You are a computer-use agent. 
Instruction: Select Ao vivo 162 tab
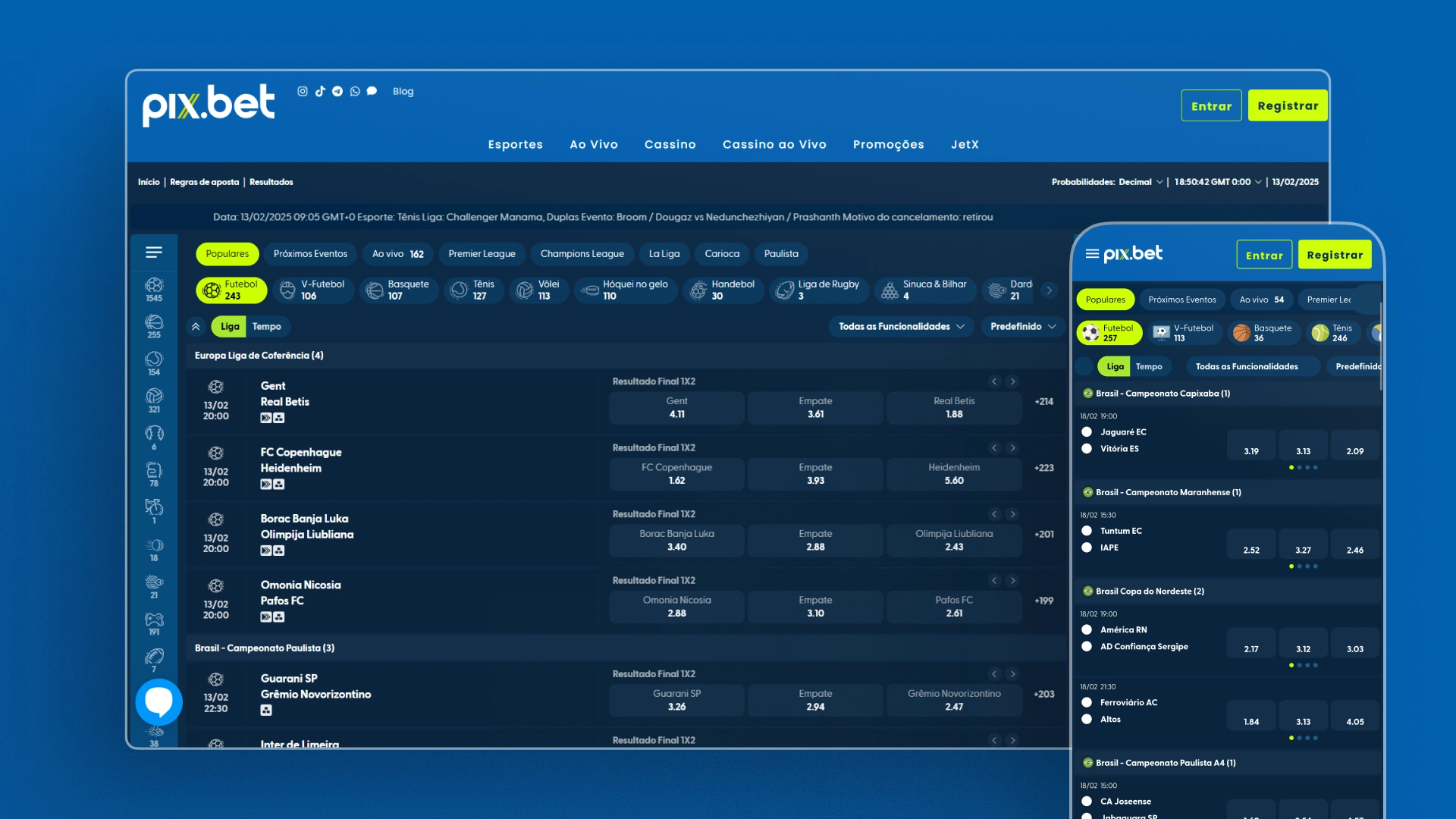point(397,254)
